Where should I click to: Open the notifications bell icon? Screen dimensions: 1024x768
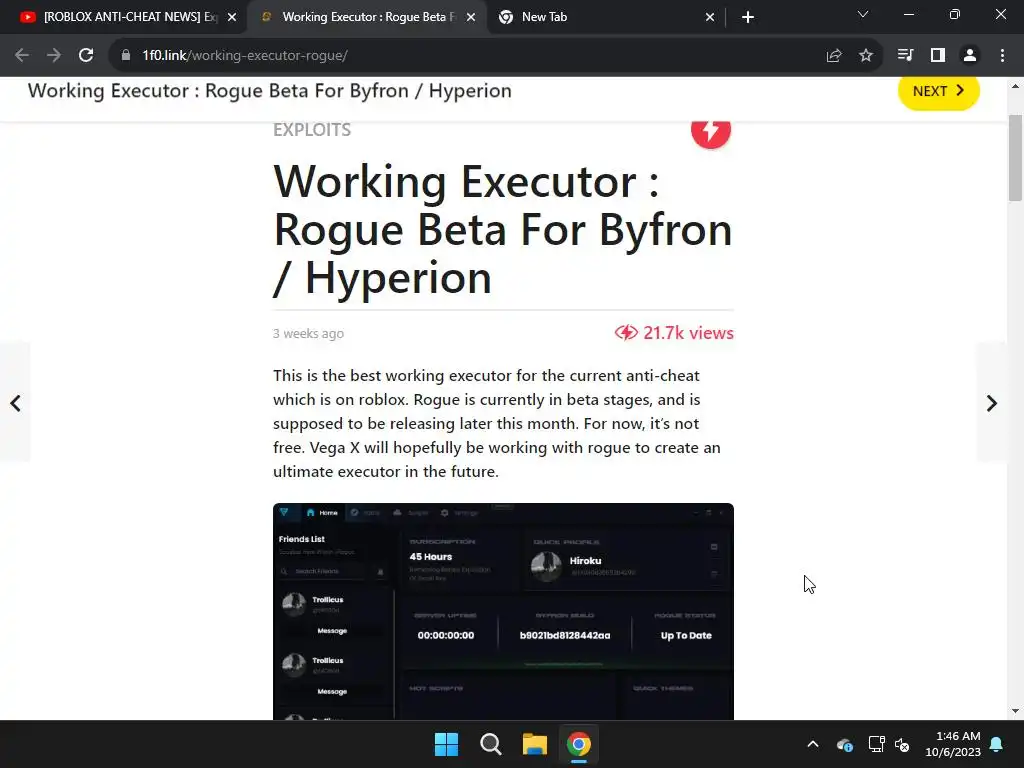pyautogui.click(x=997, y=744)
